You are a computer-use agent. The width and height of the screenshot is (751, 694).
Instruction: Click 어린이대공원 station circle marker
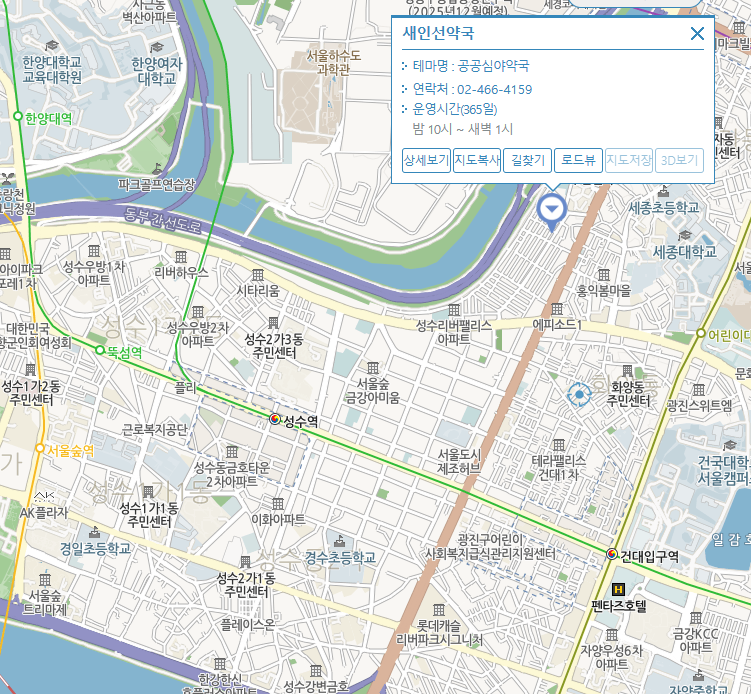701,333
